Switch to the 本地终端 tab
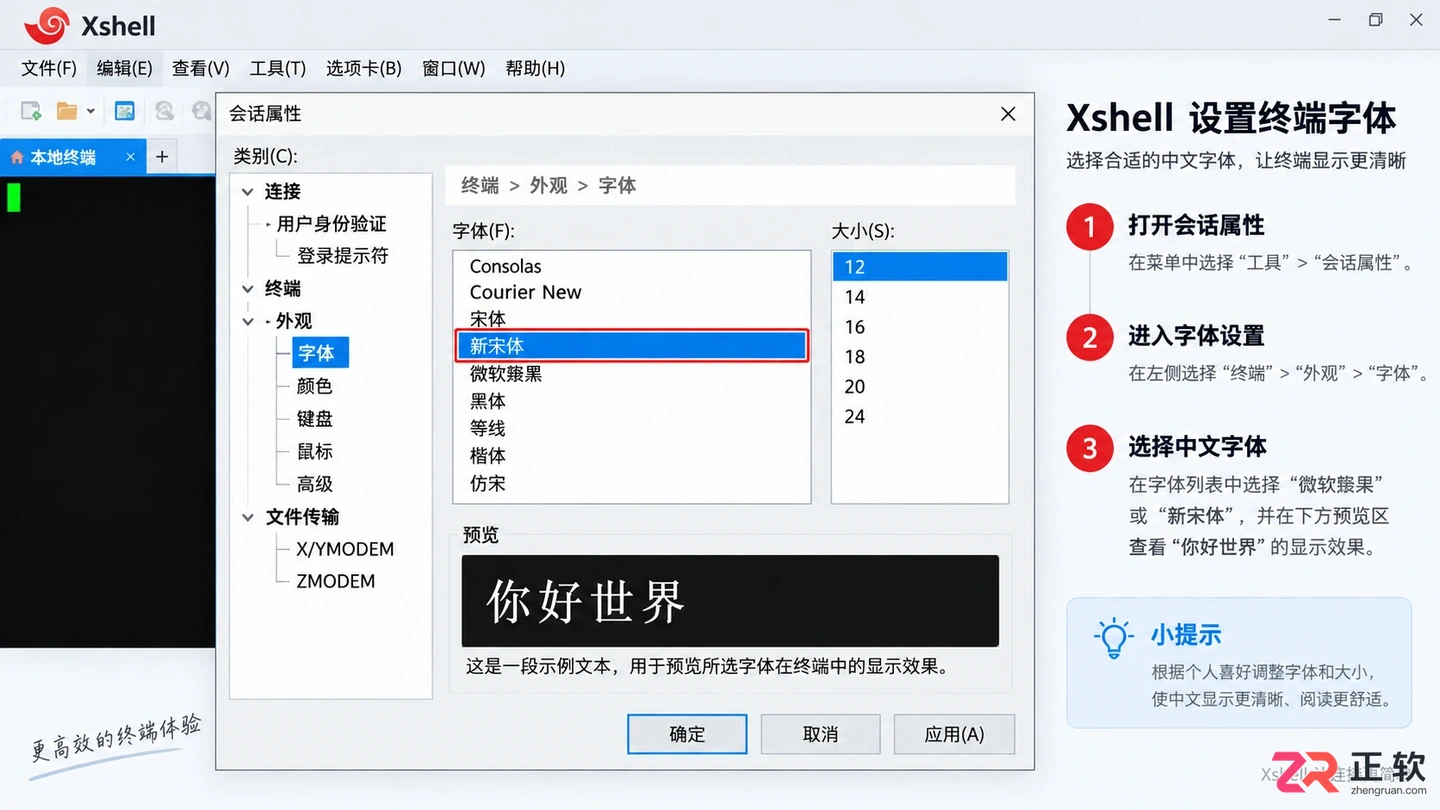1440x810 pixels. pyautogui.click(x=72, y=157)
